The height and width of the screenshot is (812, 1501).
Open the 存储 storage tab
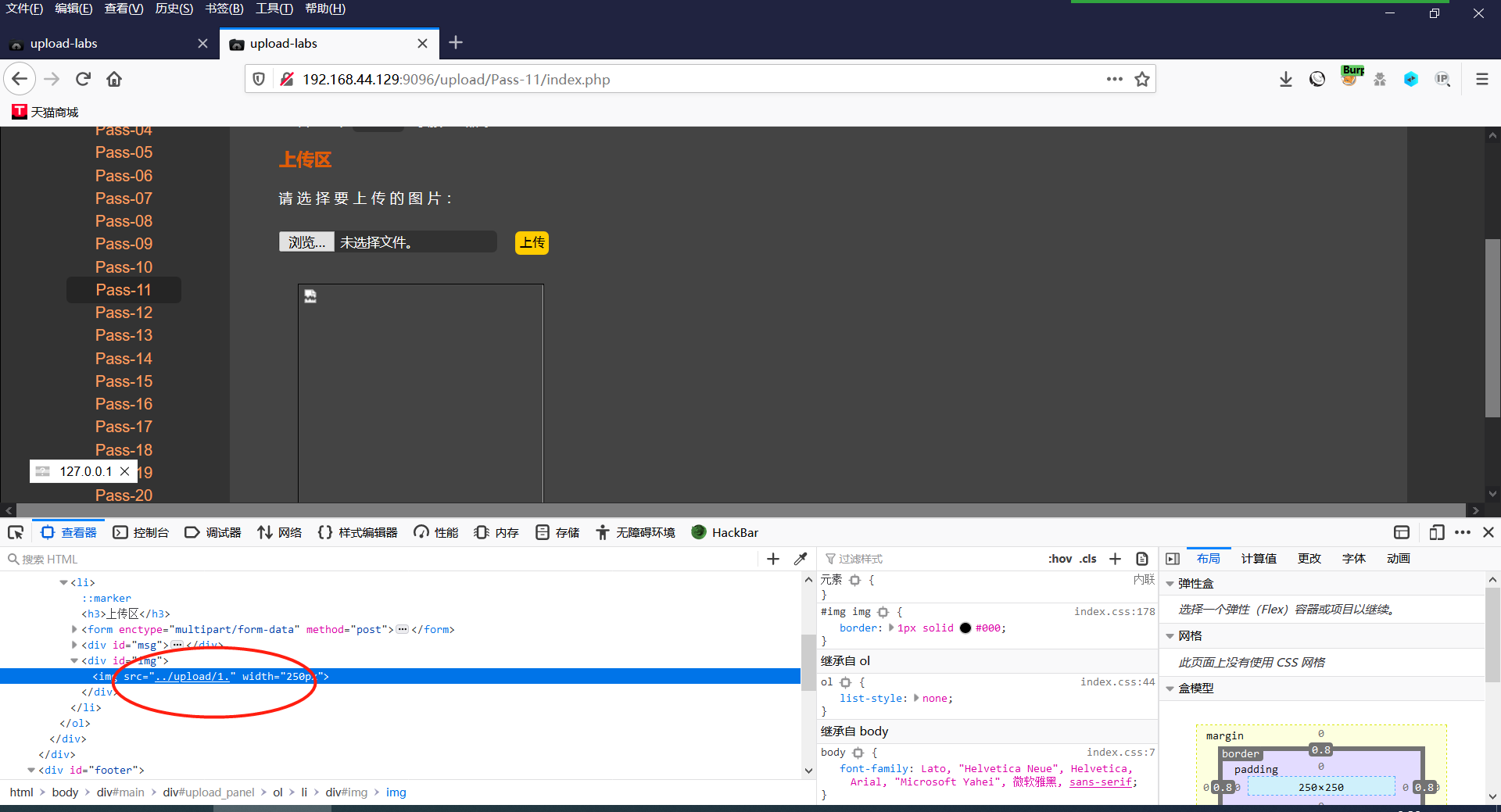tap(557, 533)
